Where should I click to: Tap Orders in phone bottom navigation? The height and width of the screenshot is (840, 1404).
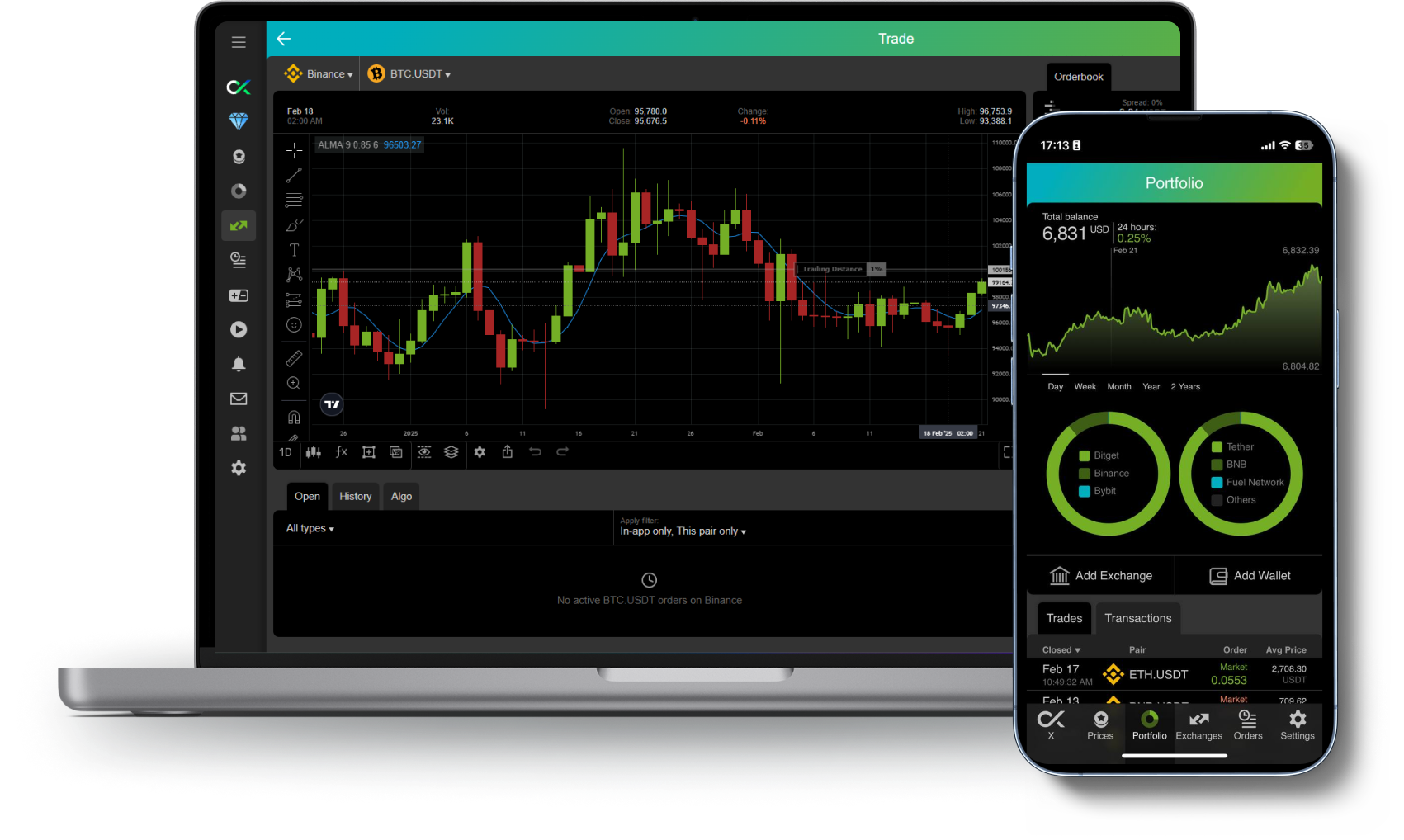[x=1248, y=725]
